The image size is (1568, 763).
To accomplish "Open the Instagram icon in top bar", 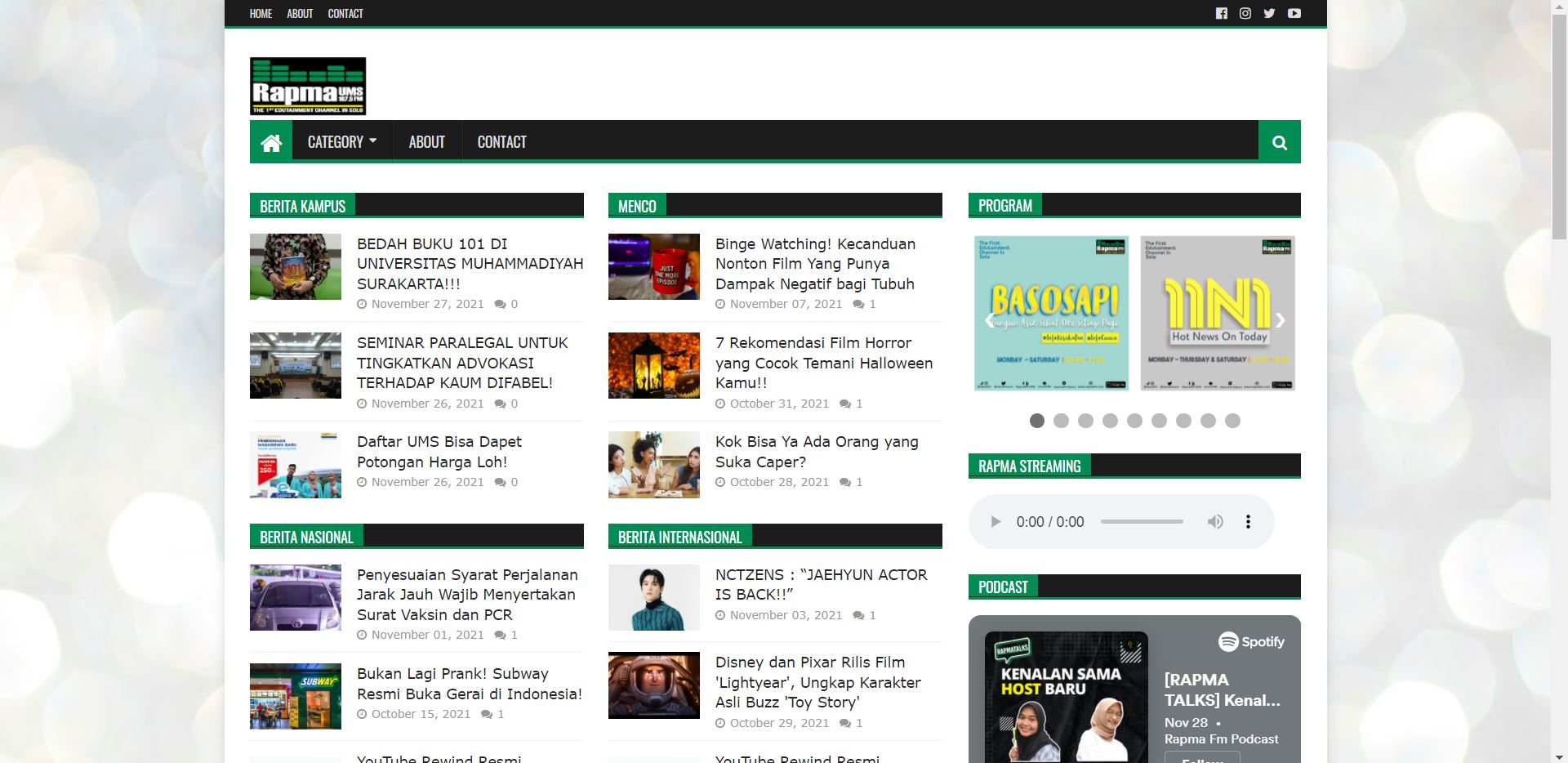I will [1245, 13].
